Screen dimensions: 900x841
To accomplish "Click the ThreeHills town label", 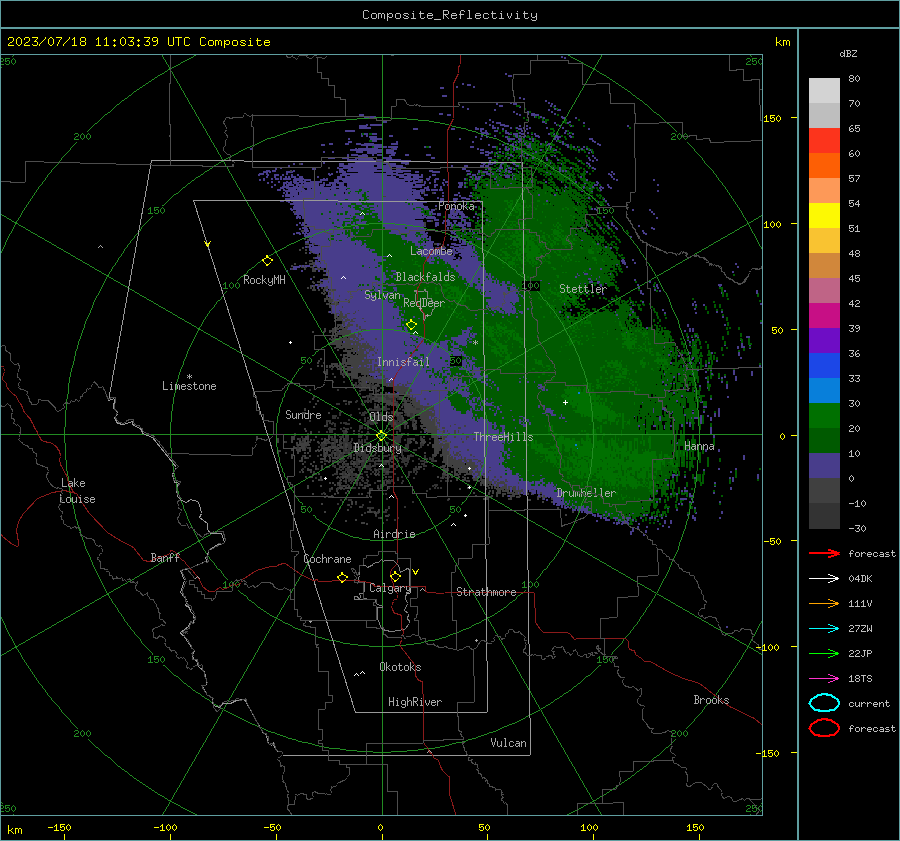I will point(503,437).
